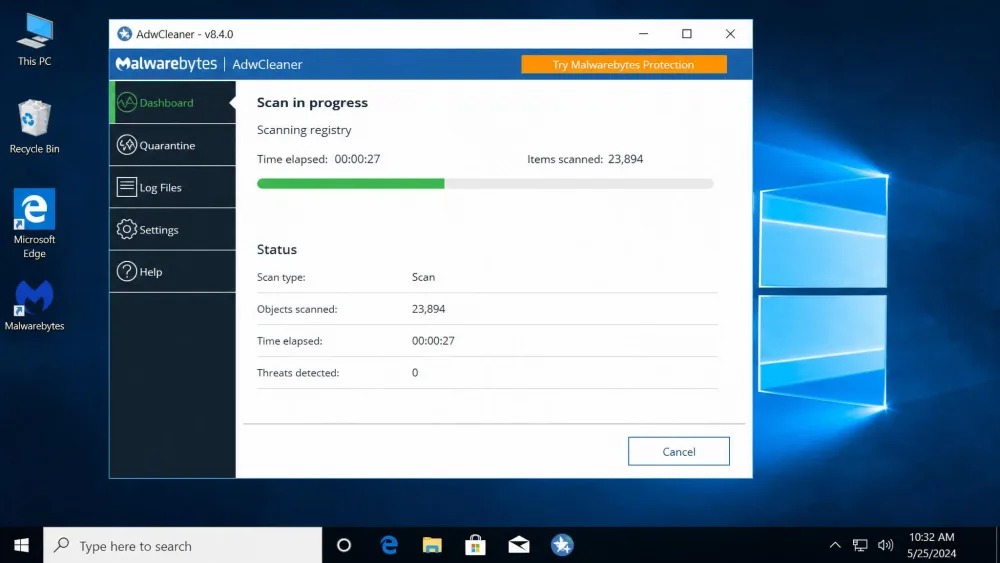The height and width of the screenshot is (563, 1000).
Task: Click AdwCleaner icon on the taskbar
Action: (x=562, y=545)
